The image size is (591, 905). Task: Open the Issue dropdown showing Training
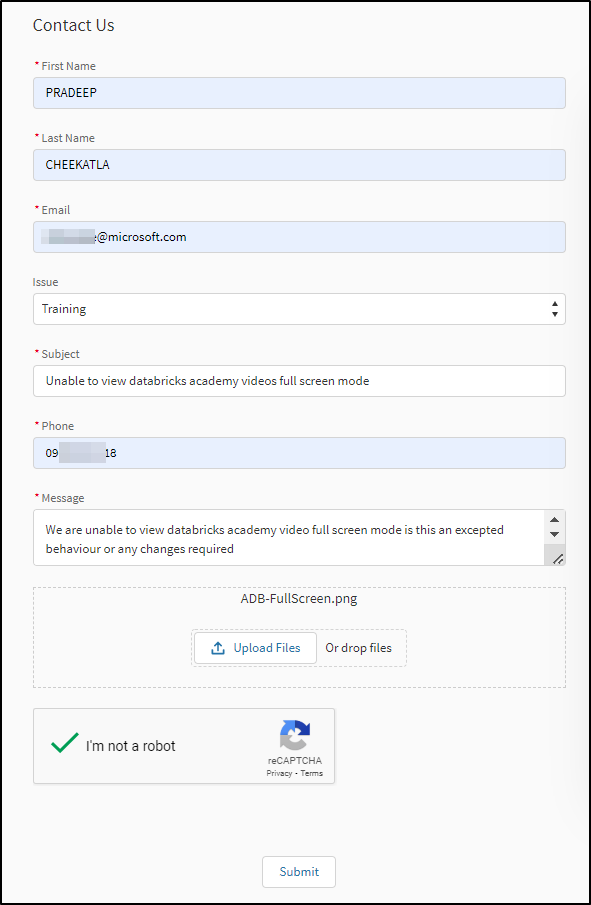300,309
